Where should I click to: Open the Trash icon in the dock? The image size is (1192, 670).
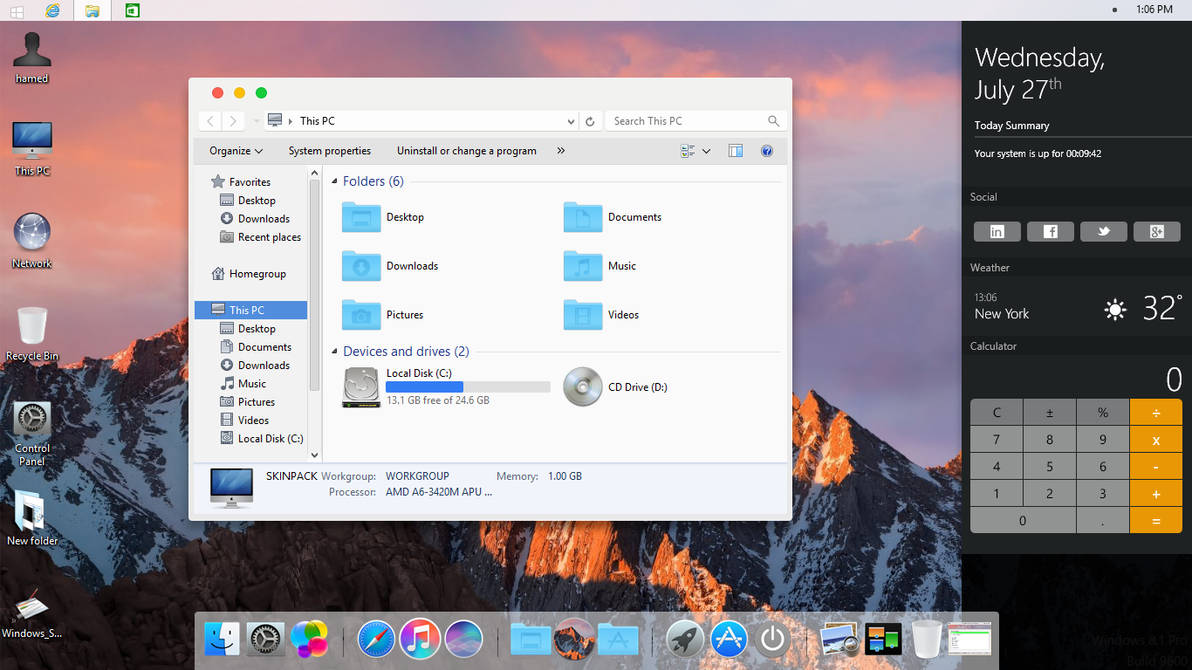coord(926,638)
